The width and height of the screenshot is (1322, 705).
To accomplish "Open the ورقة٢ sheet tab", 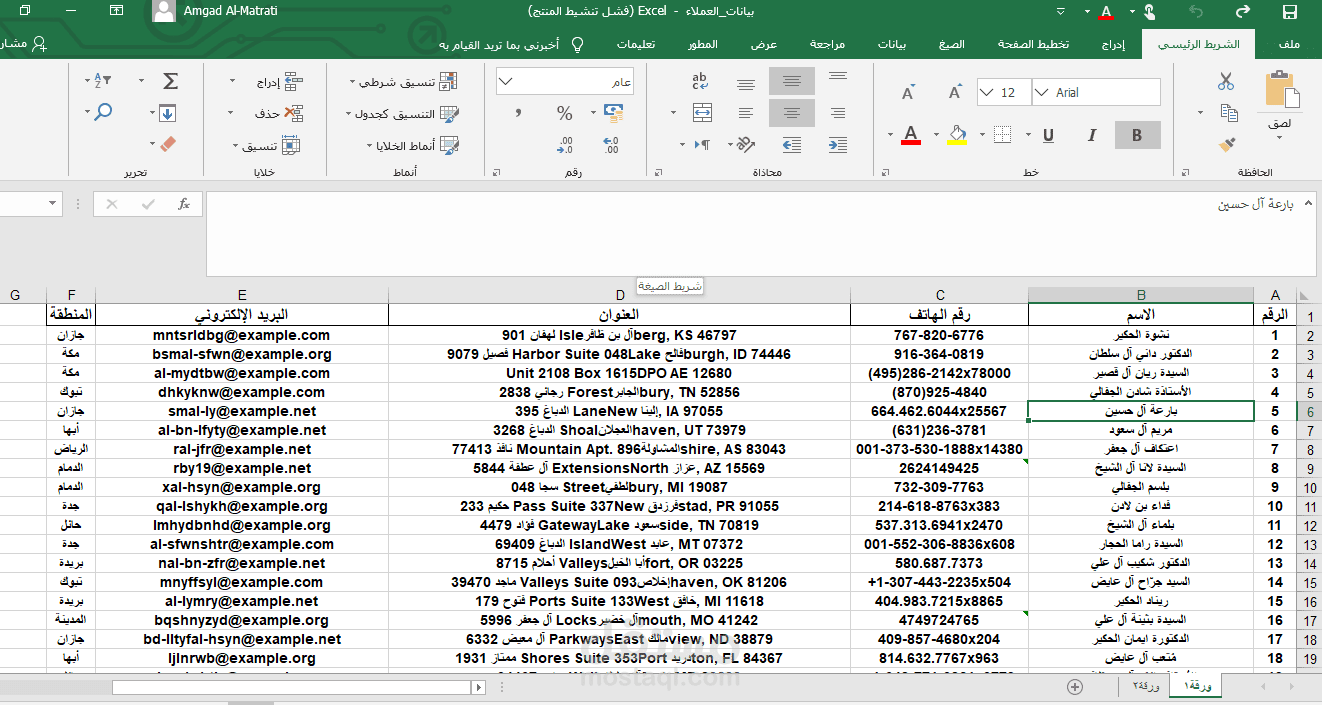I will point(1146,687).
